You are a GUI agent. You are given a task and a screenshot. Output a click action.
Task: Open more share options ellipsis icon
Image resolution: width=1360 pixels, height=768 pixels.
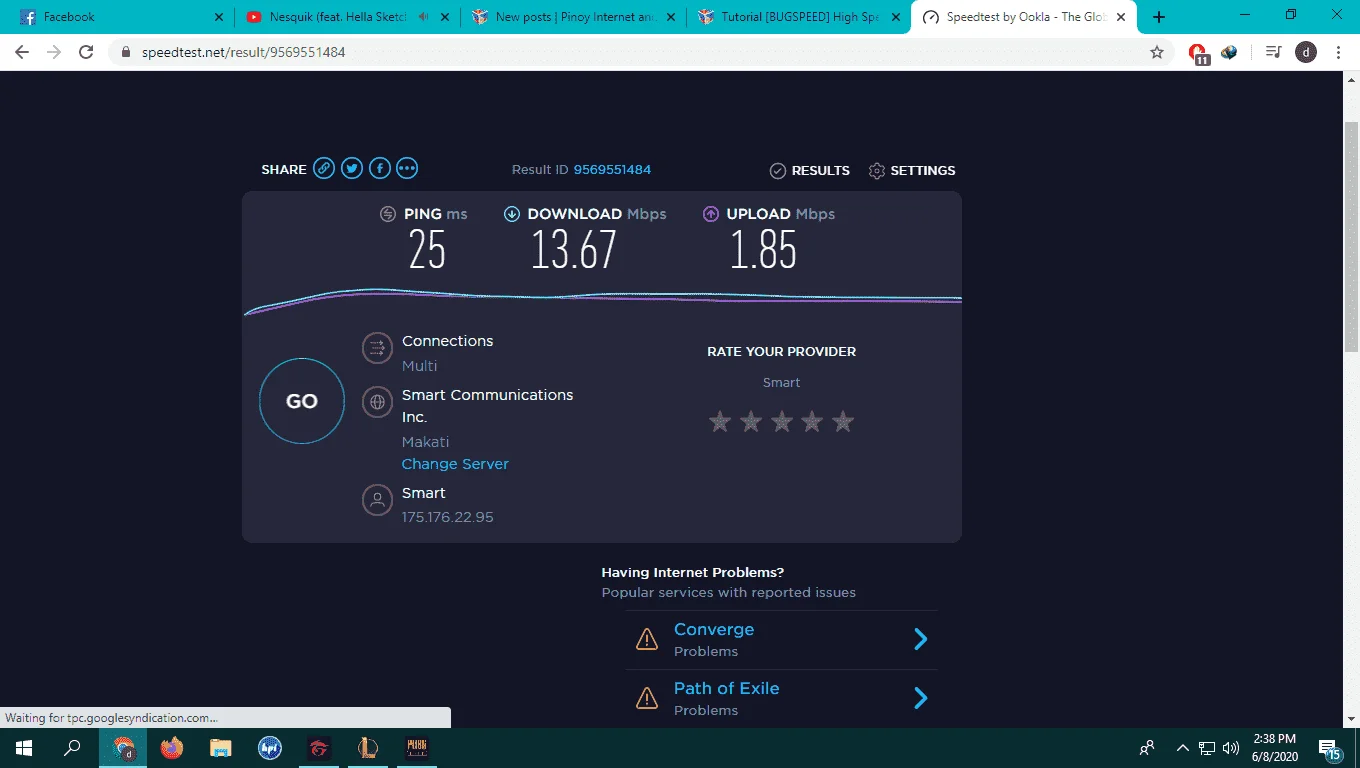pyautogui.click(x=407, y=169)
